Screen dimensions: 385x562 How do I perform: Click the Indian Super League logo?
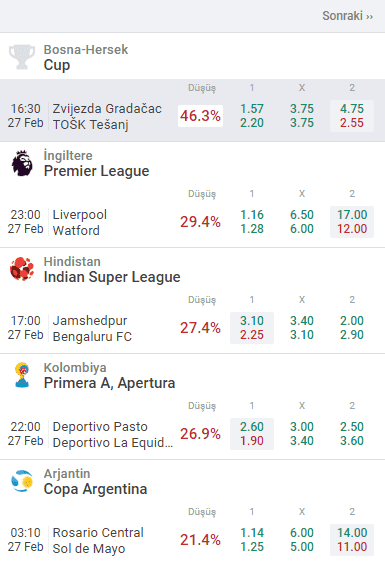pos(22,269)
